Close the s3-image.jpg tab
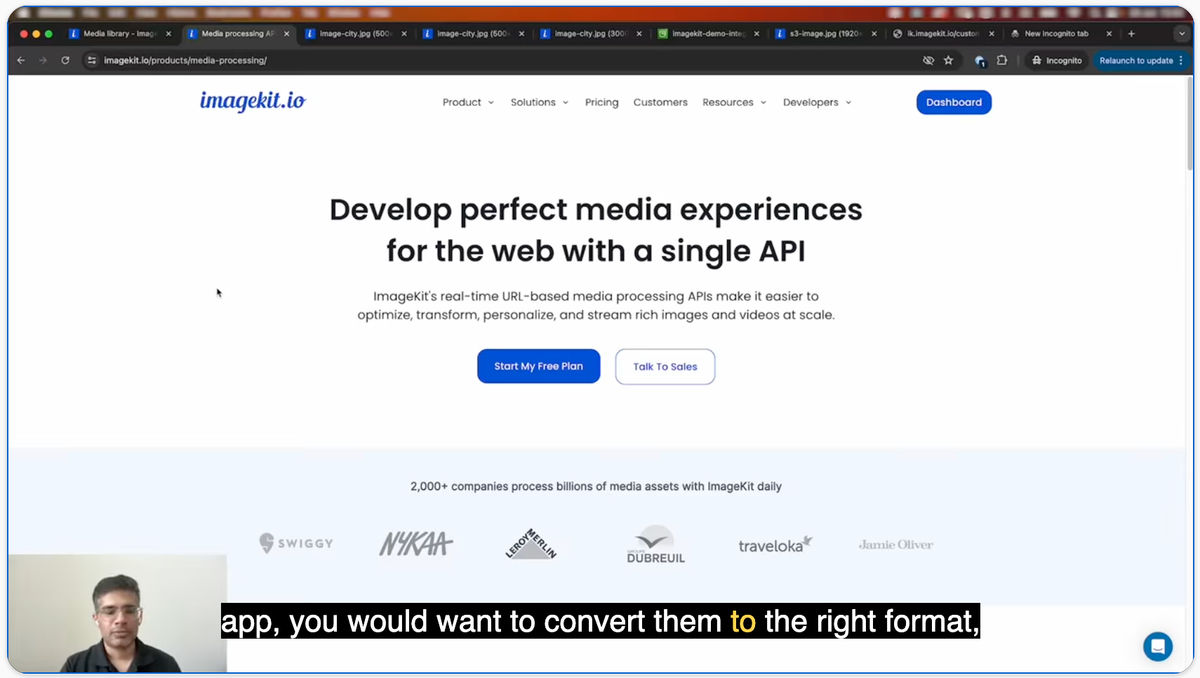The height and width of the screenshot is (678, 1200). 875,33
